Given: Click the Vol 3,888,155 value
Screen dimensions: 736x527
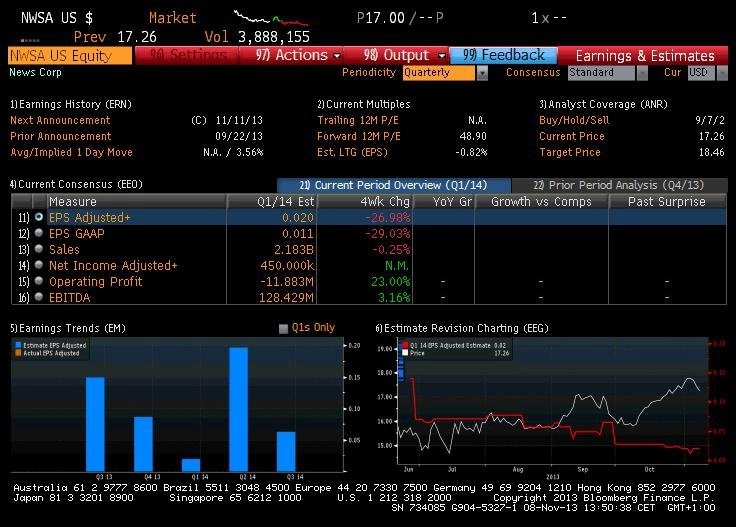Looking at the screenshot, I should (x=274, y=37).
